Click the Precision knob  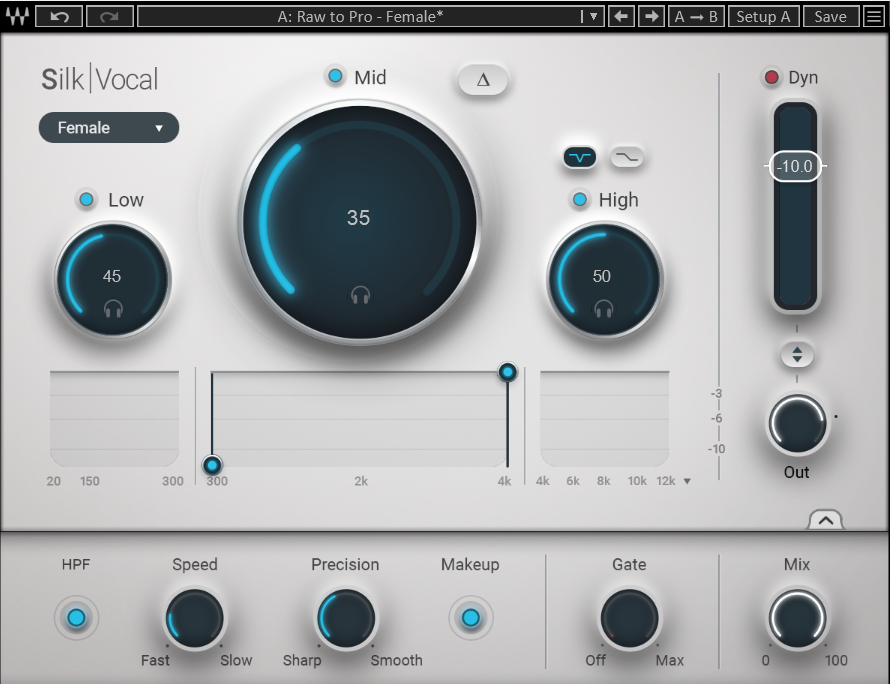click(x=345, y=618)
